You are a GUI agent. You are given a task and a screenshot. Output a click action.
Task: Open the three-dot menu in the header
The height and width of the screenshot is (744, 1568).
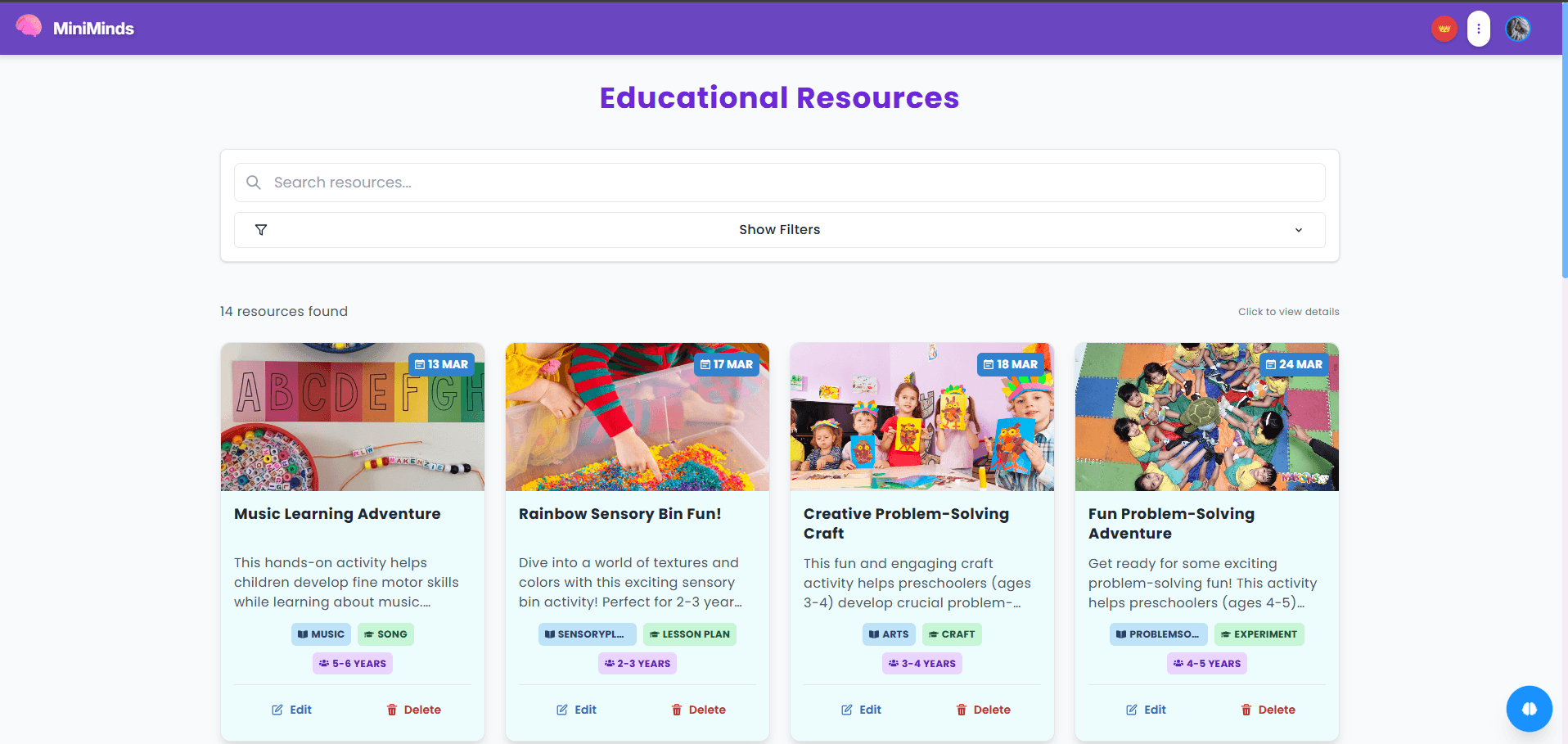1479,28
